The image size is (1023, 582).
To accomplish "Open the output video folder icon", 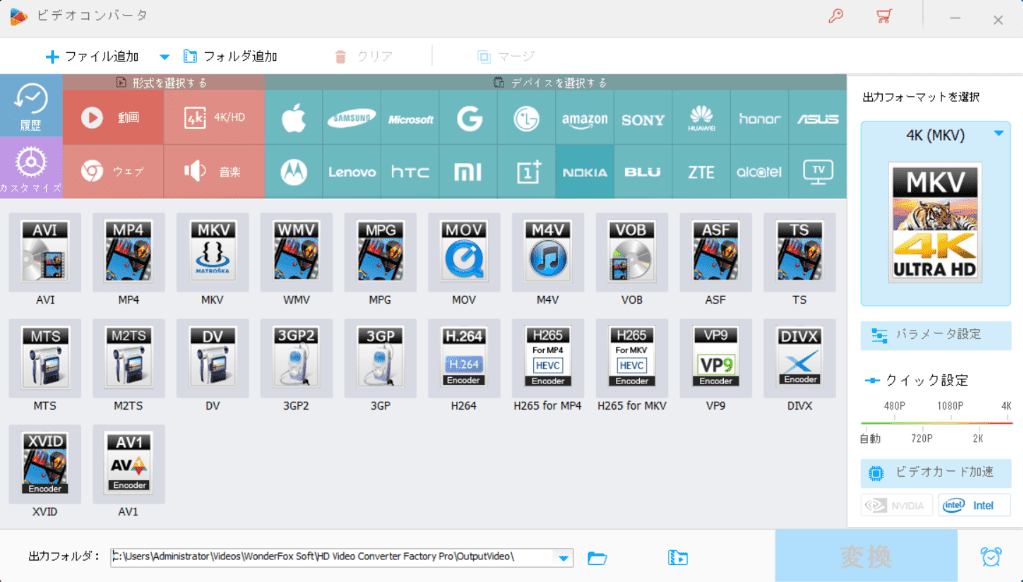I will coord(678,558).
